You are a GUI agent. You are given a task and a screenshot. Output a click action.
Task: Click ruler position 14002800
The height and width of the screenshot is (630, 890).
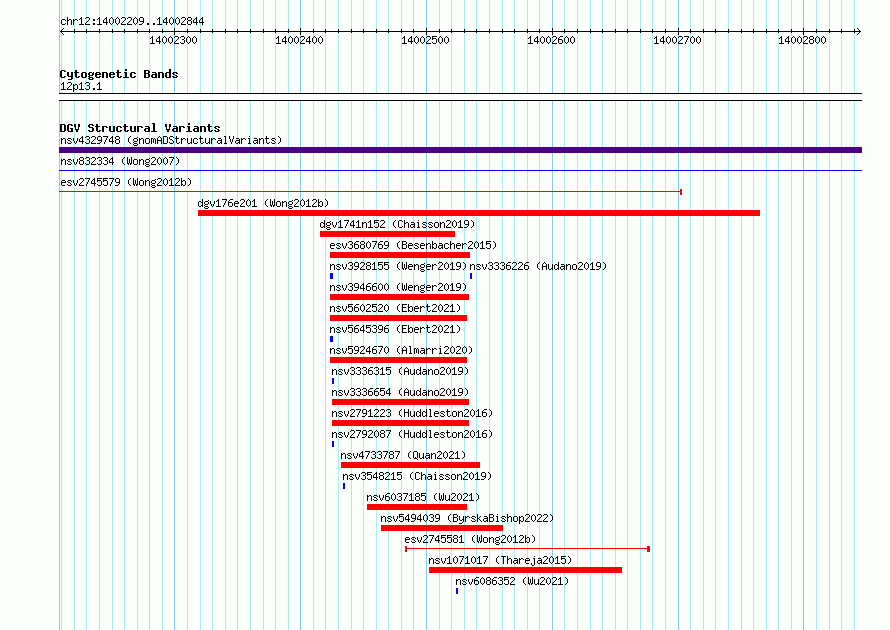[802, 40]
